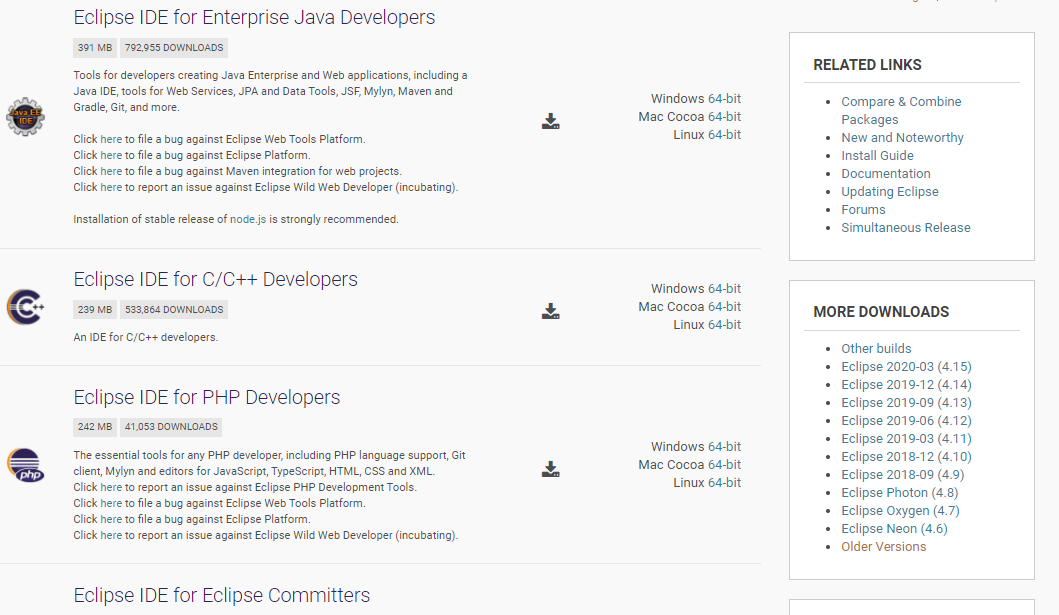Click download icon for PHP Developers package
This screenshot has height=615, width=1059.
tap(550, 469)
